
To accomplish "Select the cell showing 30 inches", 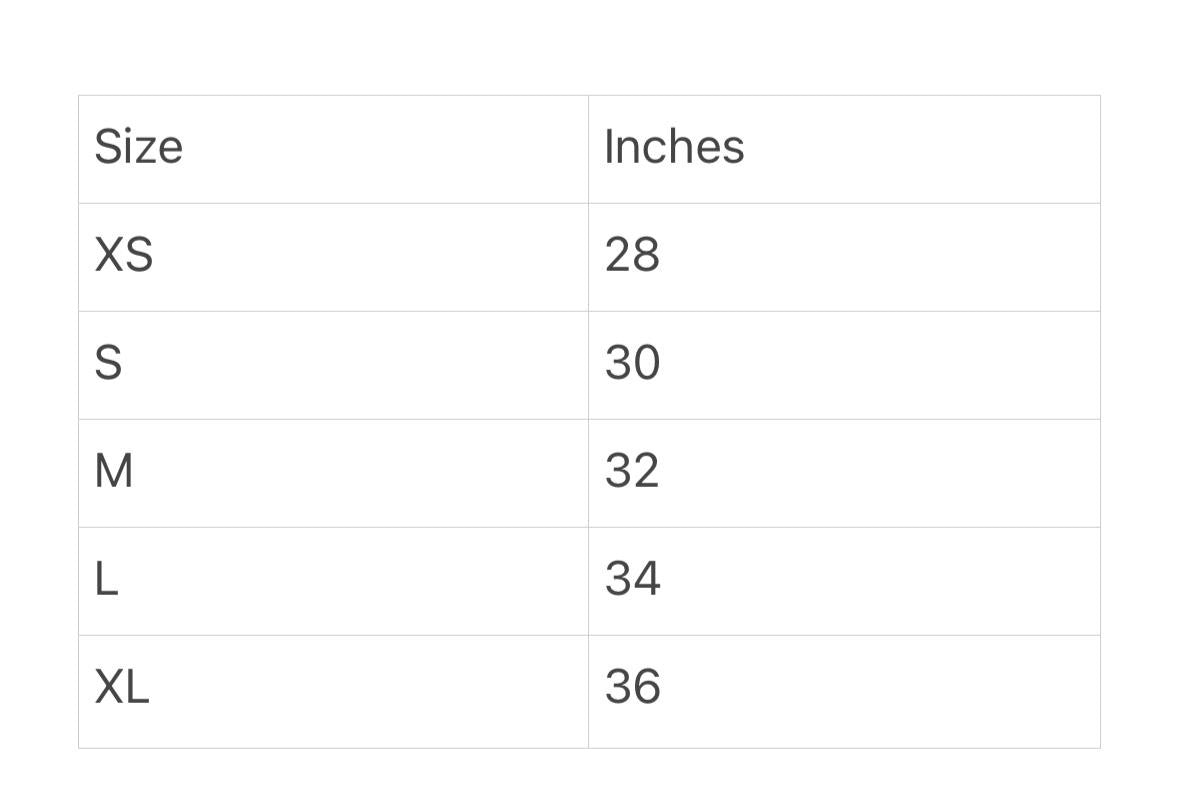I will (x=844, y=365).
